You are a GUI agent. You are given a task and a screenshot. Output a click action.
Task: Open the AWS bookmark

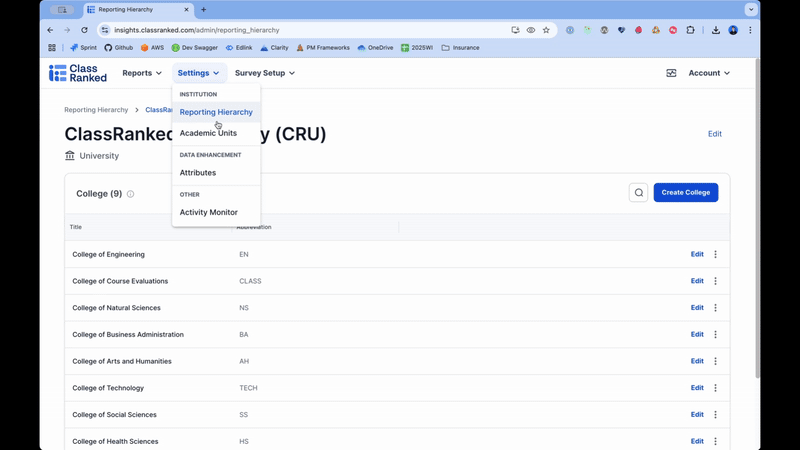click(152, 47)
